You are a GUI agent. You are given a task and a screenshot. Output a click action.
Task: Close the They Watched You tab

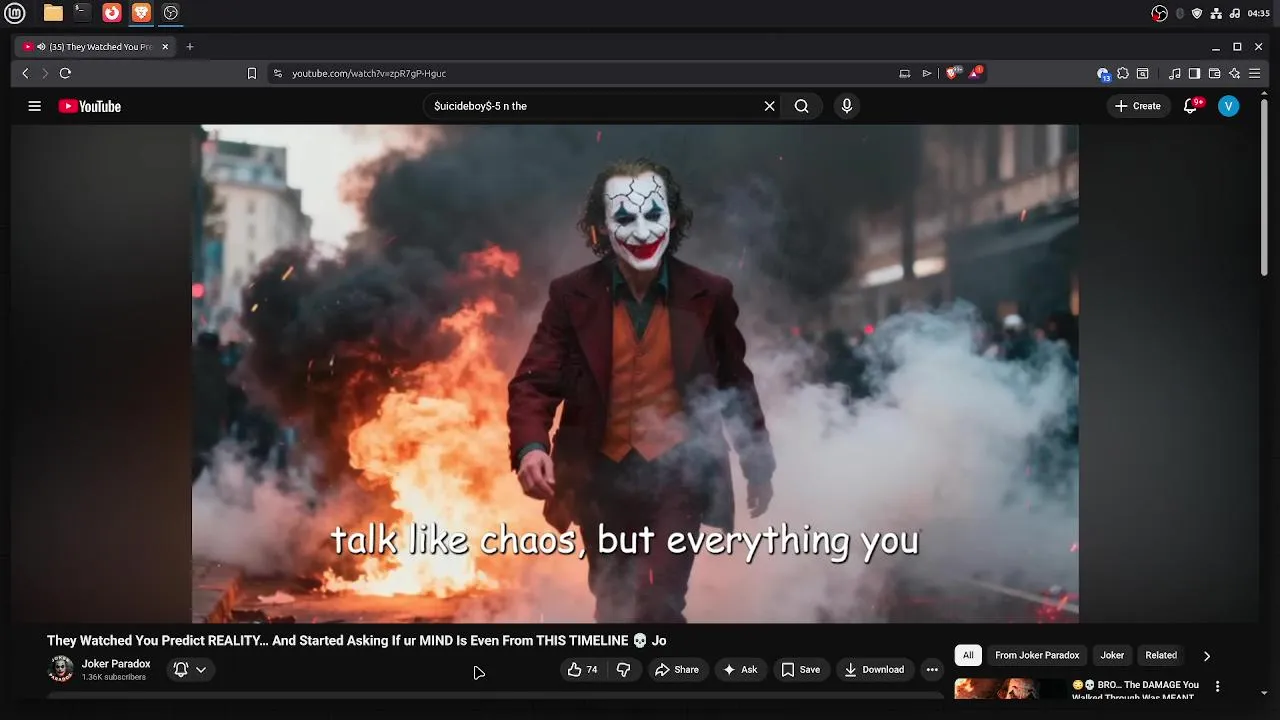click(x=166, y=47)
